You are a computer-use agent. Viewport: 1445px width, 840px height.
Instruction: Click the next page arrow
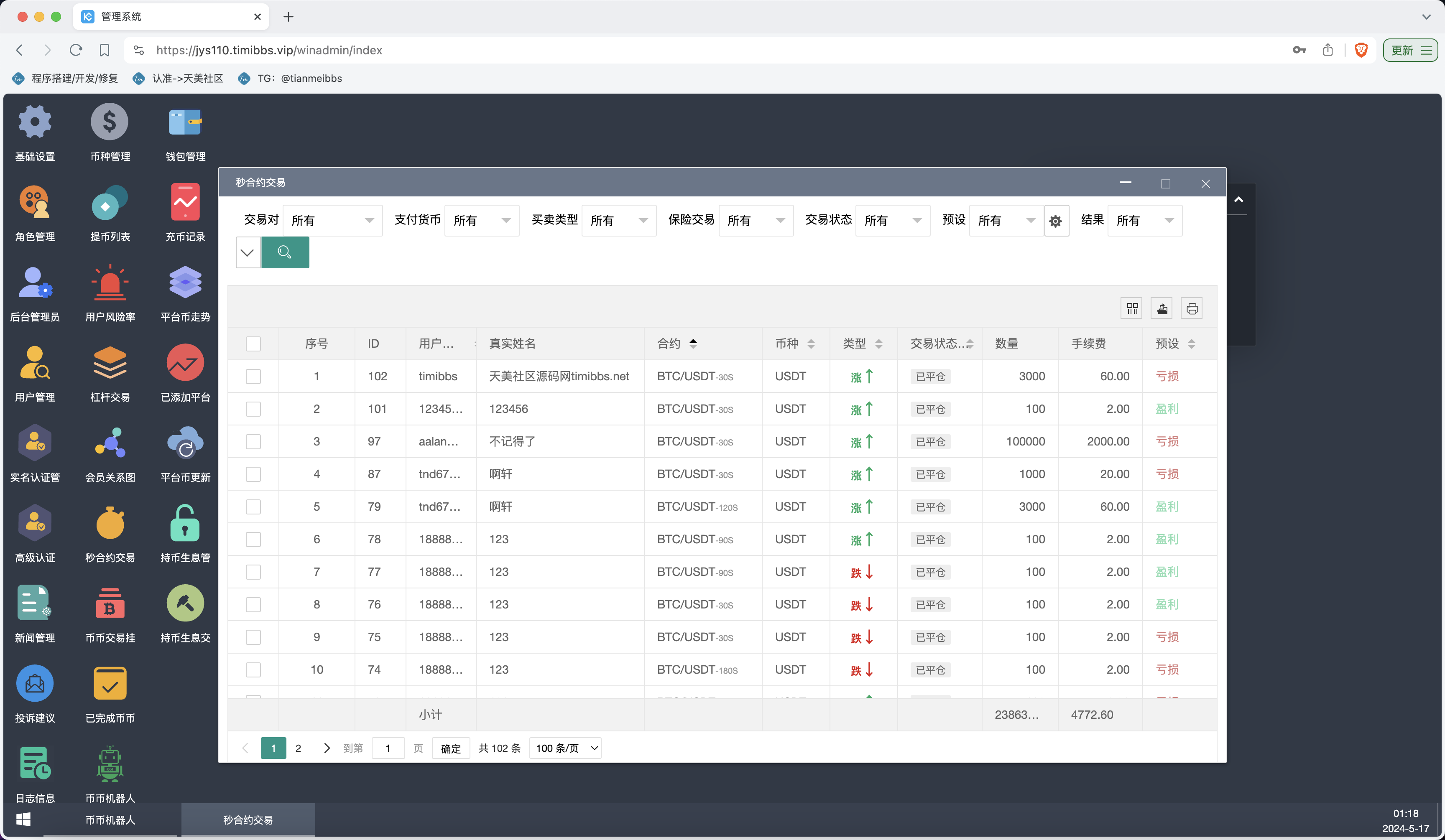tap(326, 748)
